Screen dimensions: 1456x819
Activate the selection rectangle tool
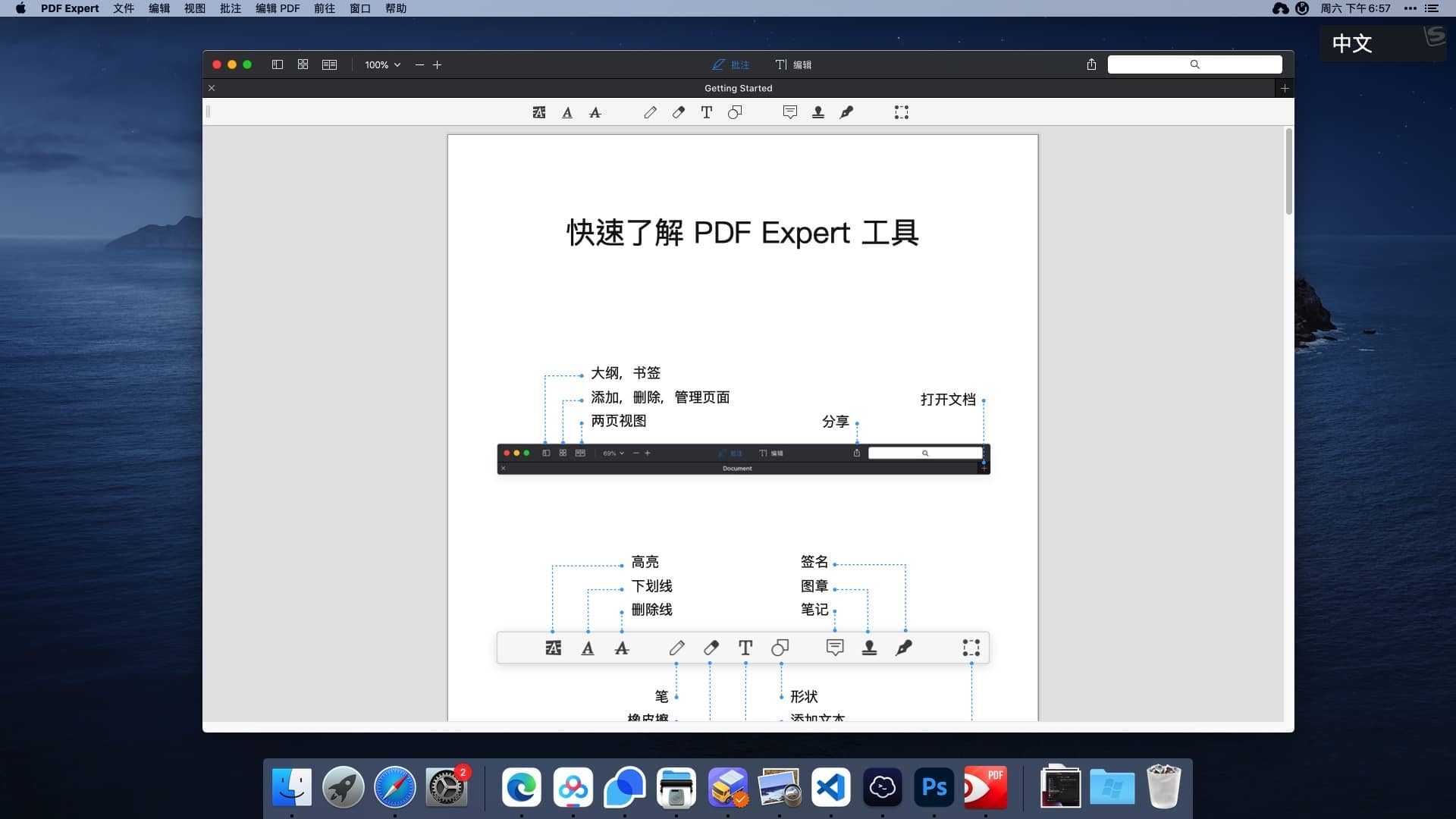click(x=901, y=112)
